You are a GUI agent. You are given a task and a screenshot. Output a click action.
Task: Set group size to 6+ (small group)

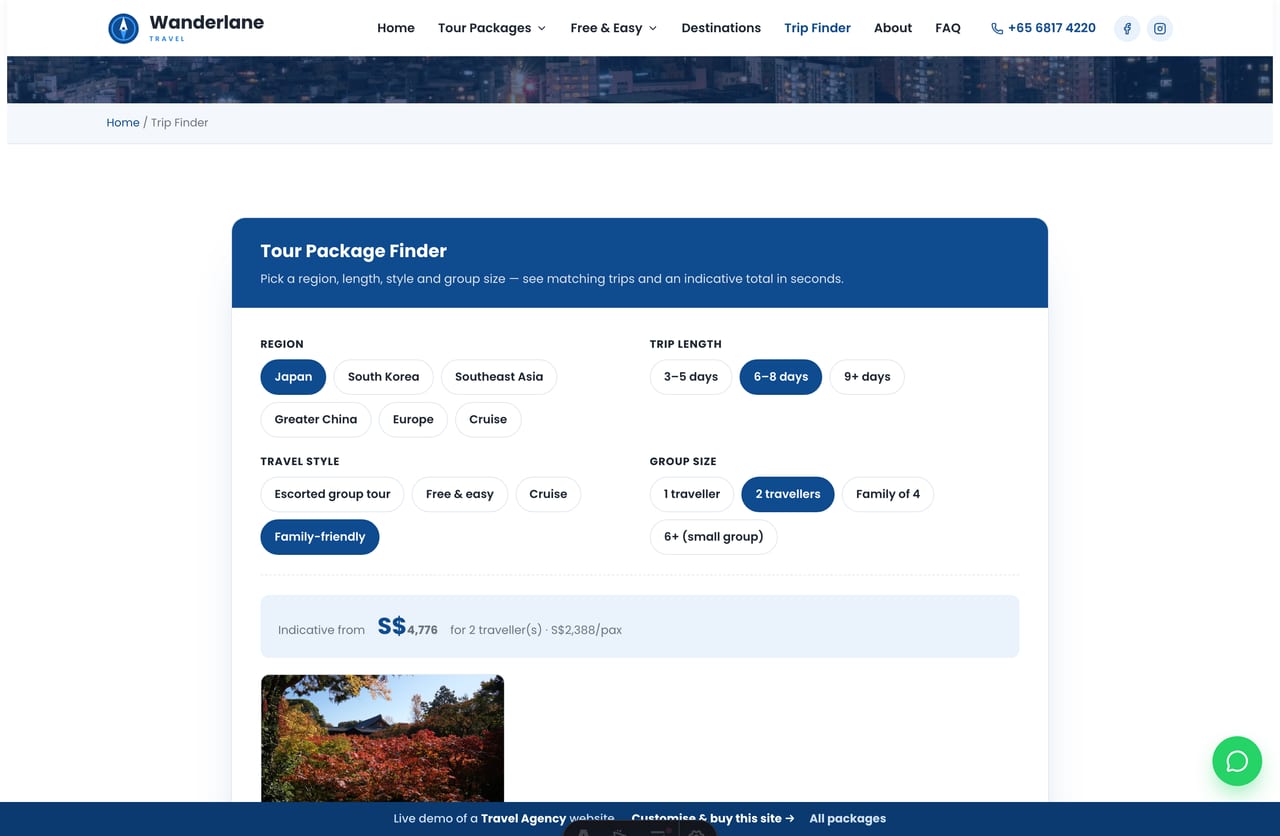[x=714, y=537]
